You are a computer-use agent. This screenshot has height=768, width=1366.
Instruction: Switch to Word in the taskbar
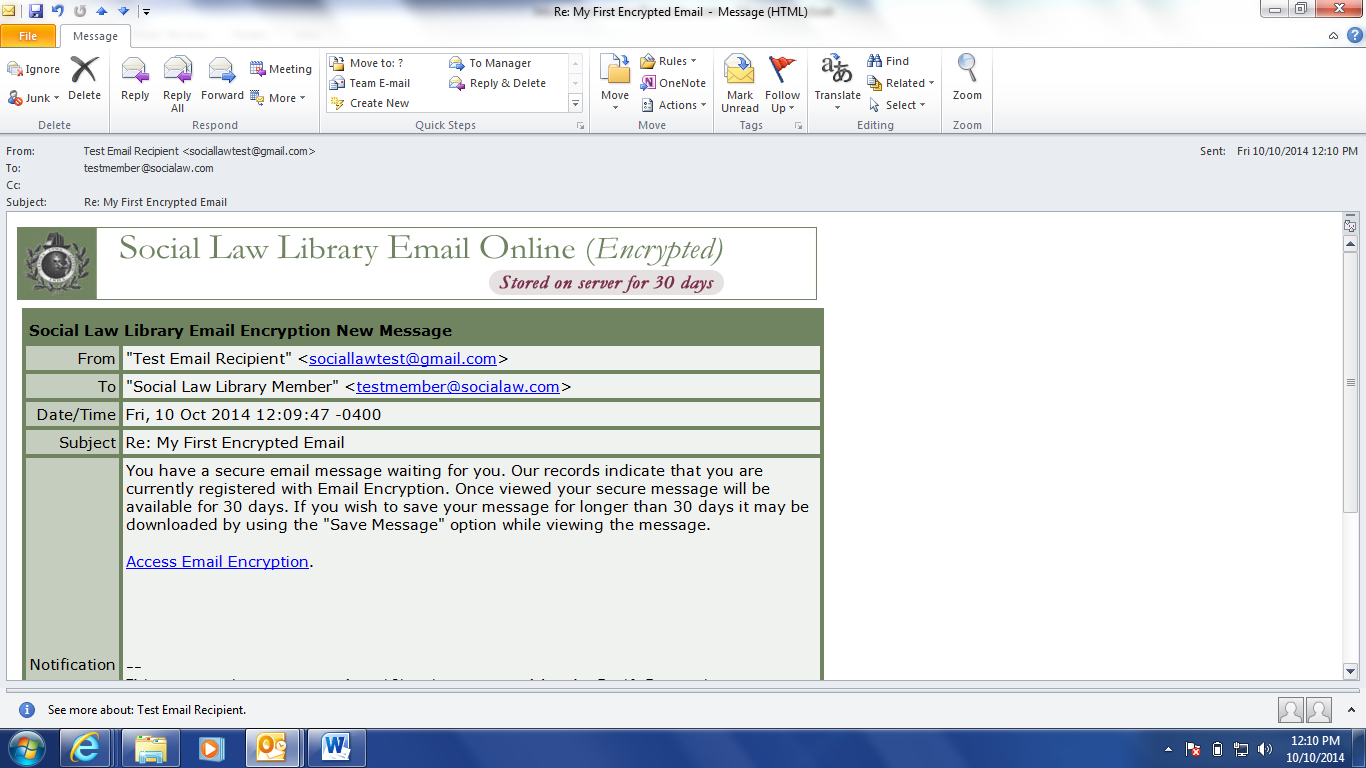336,748
